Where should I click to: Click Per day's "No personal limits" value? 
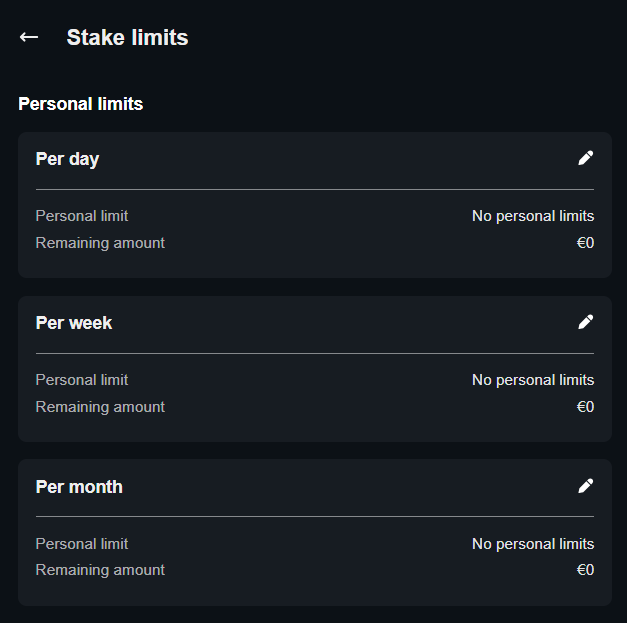click(533, 216)
